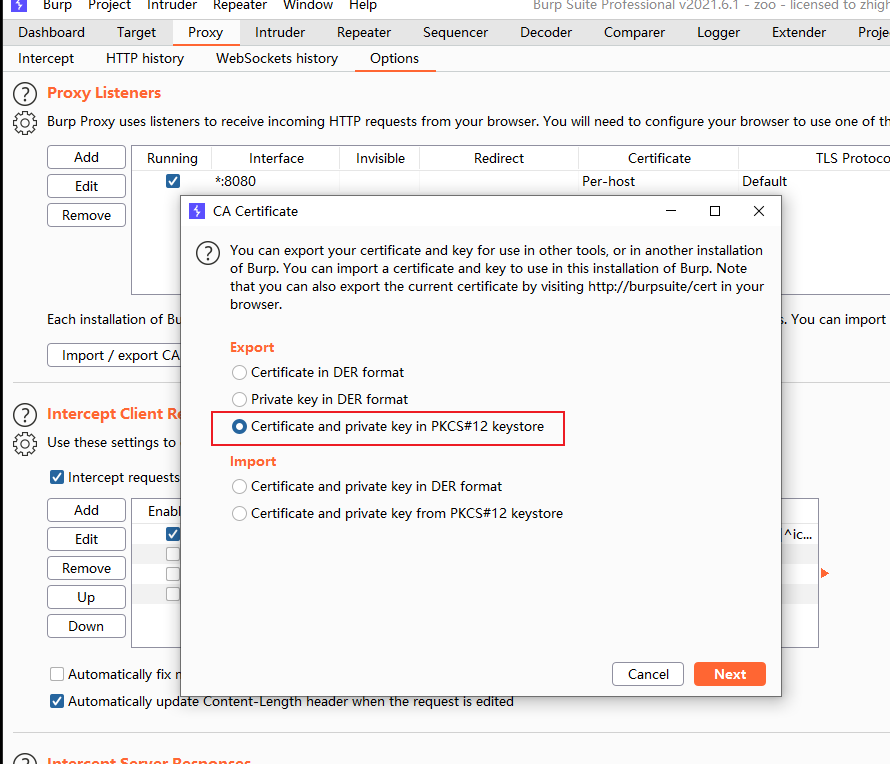This screenshot has width=890, height=764.
Task: Click the Burp logo in CA Certificate title bar
Action: pos(197,211)
